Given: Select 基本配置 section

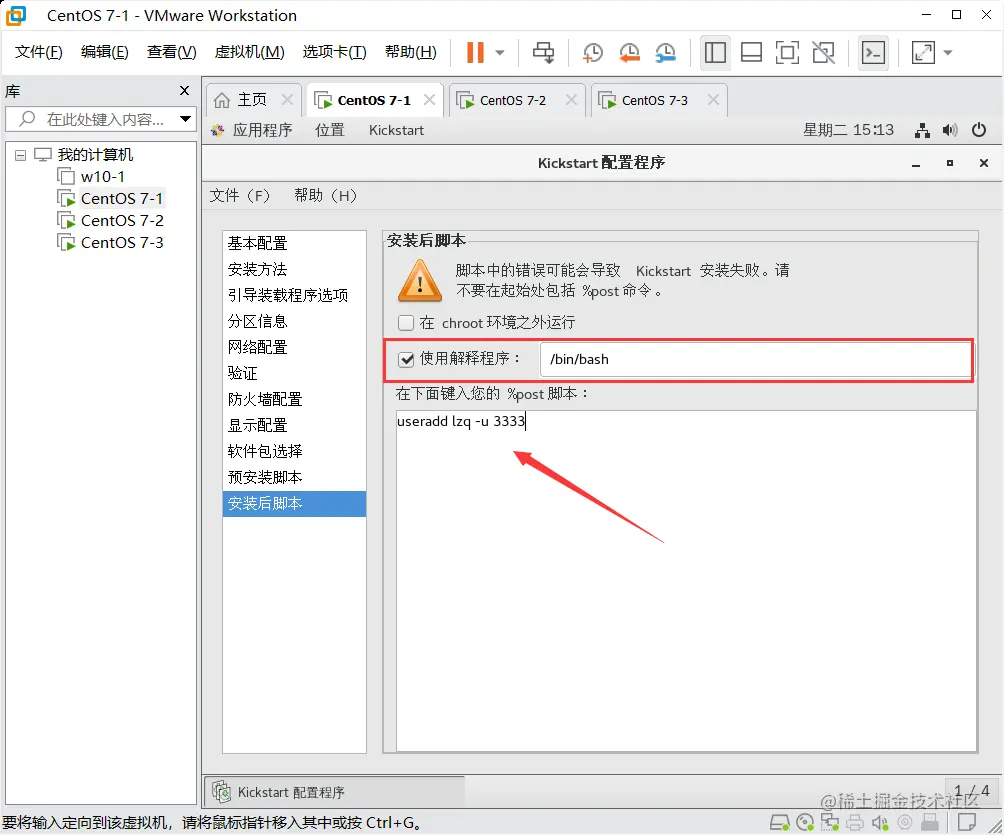Looking at the screenshot, I should [x=295, y=243].
